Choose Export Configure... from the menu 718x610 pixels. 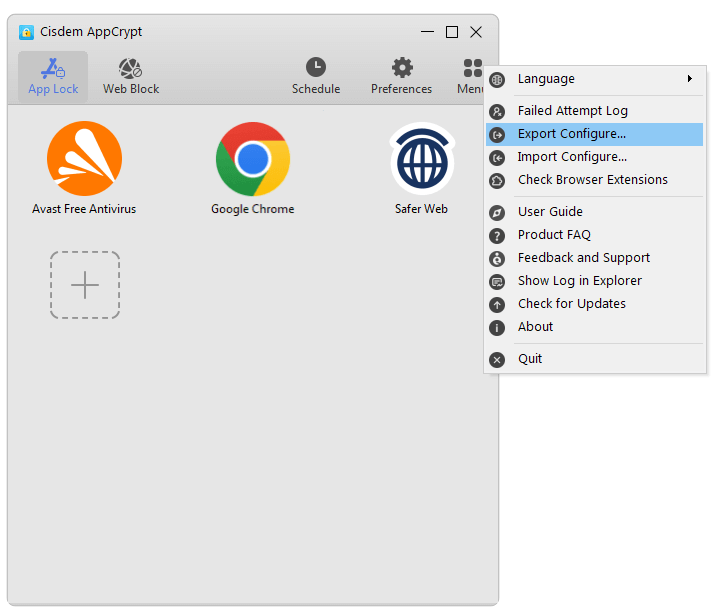594,134
